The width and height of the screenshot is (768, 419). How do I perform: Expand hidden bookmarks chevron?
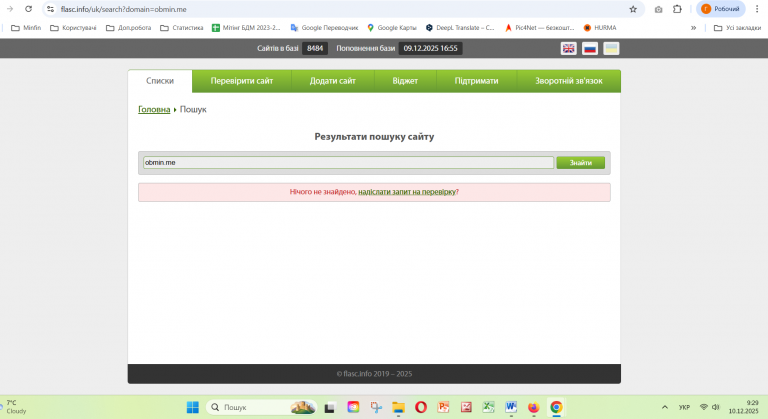tap(693, 28)
